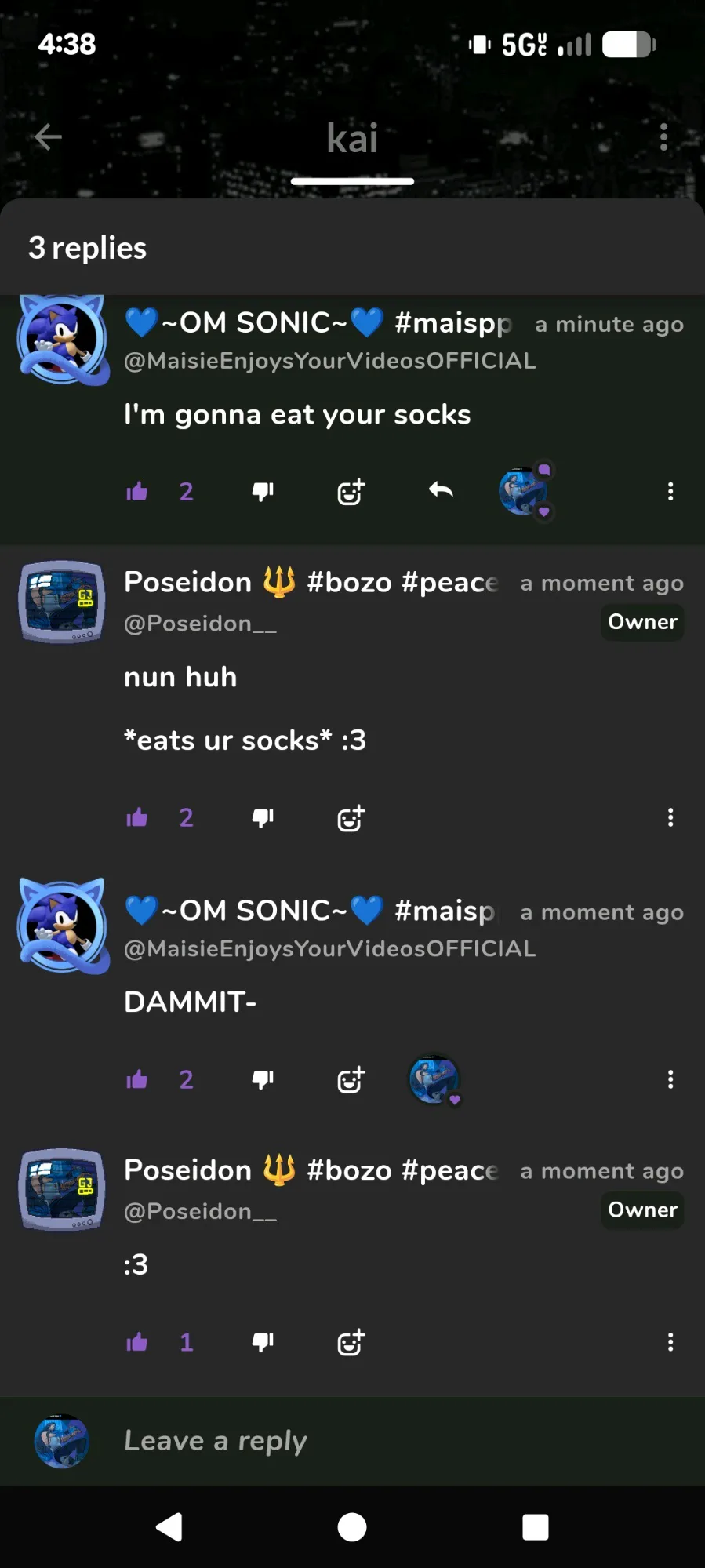Add a reaction to the "DAMMIT-" reply
Viewport: 705px width, 1568px height.
[x=351, y=1080]
